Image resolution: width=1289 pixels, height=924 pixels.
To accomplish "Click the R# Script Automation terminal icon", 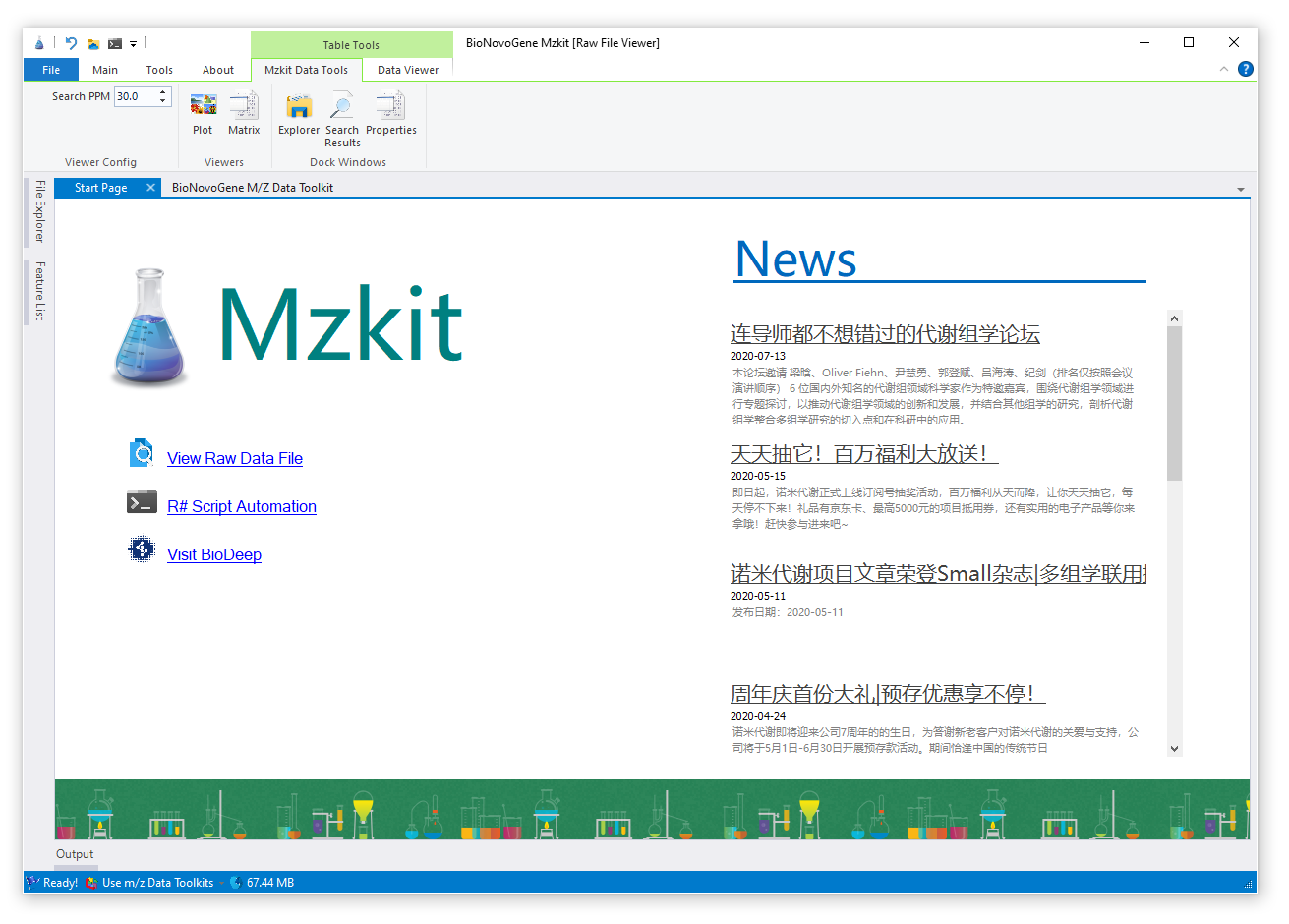I will pyautogui.click(x=142, y=502).
